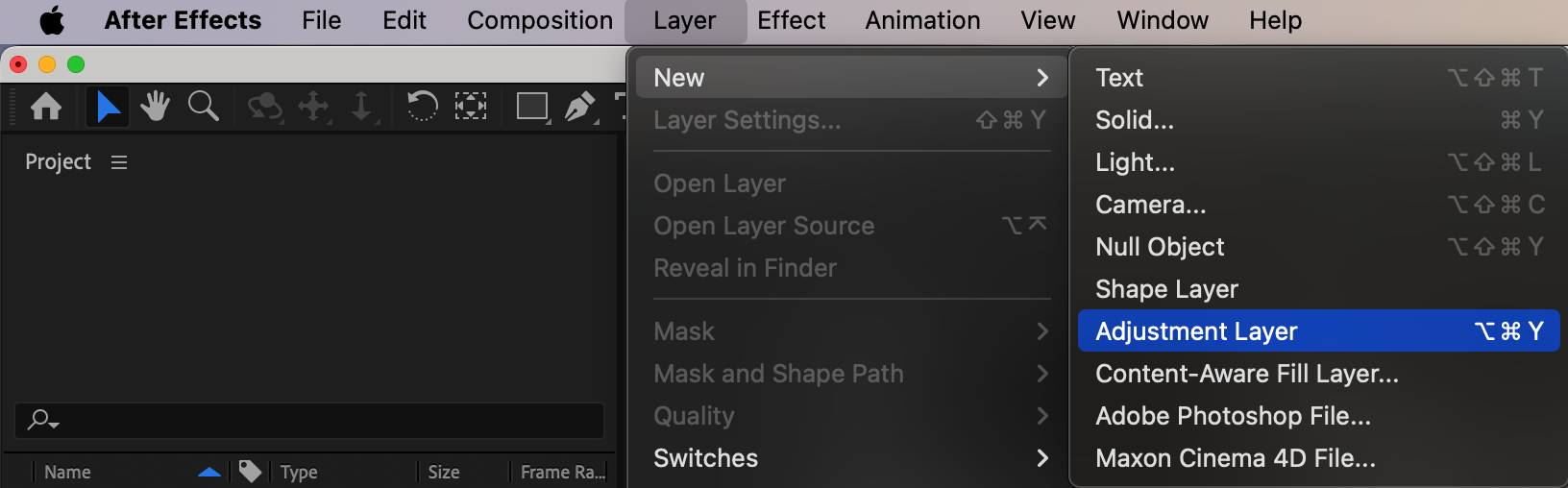Select the Hand tool
Image resolution: width=1568 pixels, height=488 pixels.
click(155, 106)
